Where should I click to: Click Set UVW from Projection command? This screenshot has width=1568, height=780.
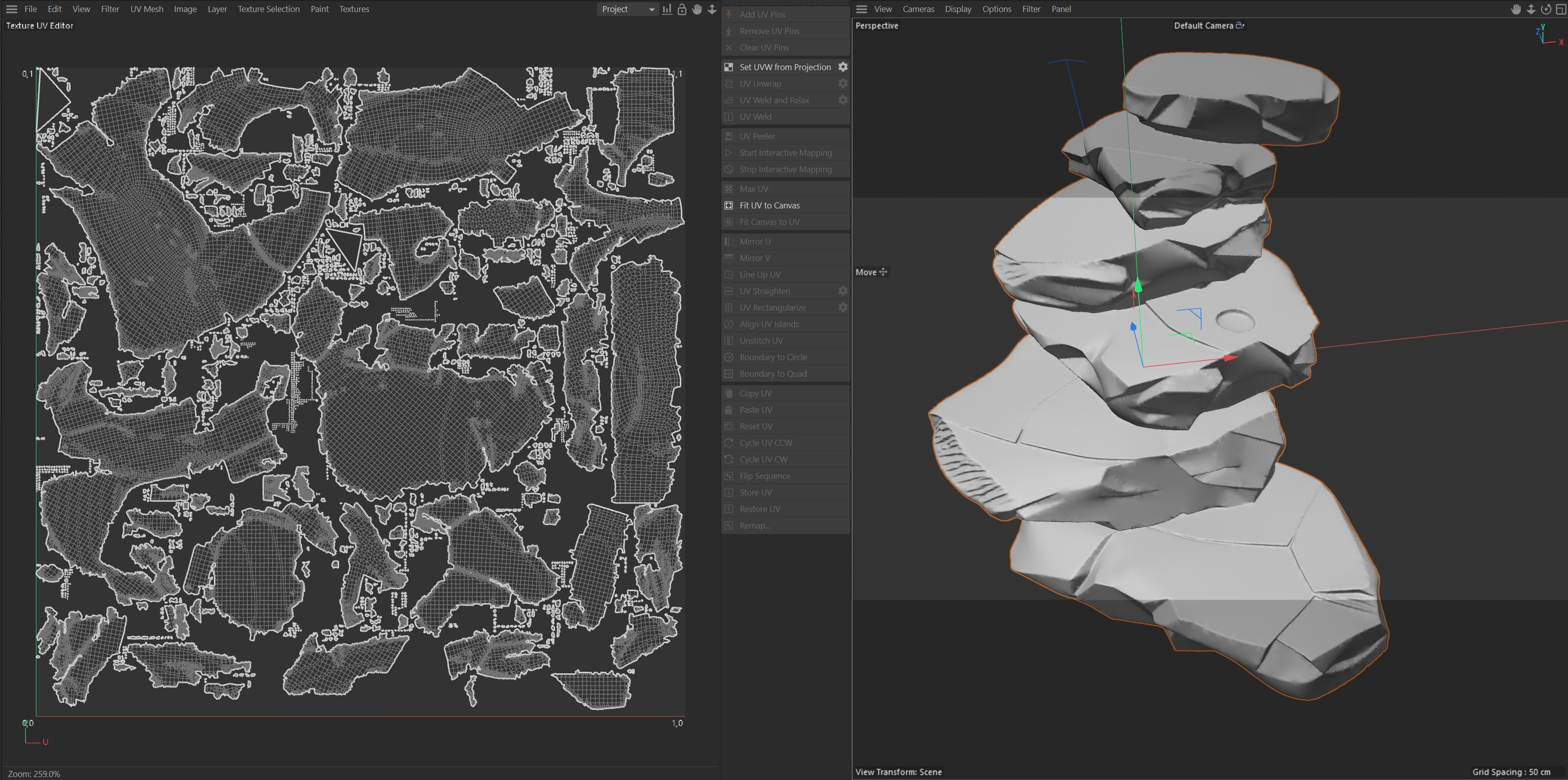coord(785,67)
